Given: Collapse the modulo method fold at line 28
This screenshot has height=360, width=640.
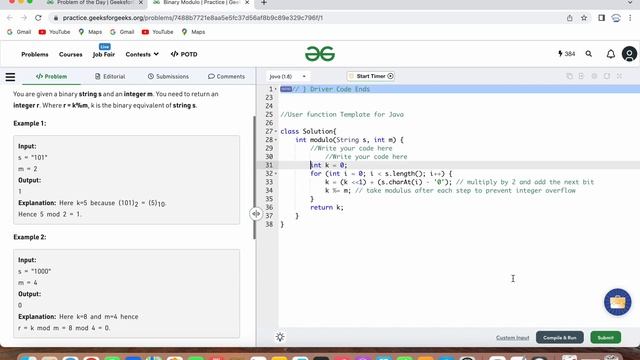Looking at the screenshot, I should click(x=276, y=140).
